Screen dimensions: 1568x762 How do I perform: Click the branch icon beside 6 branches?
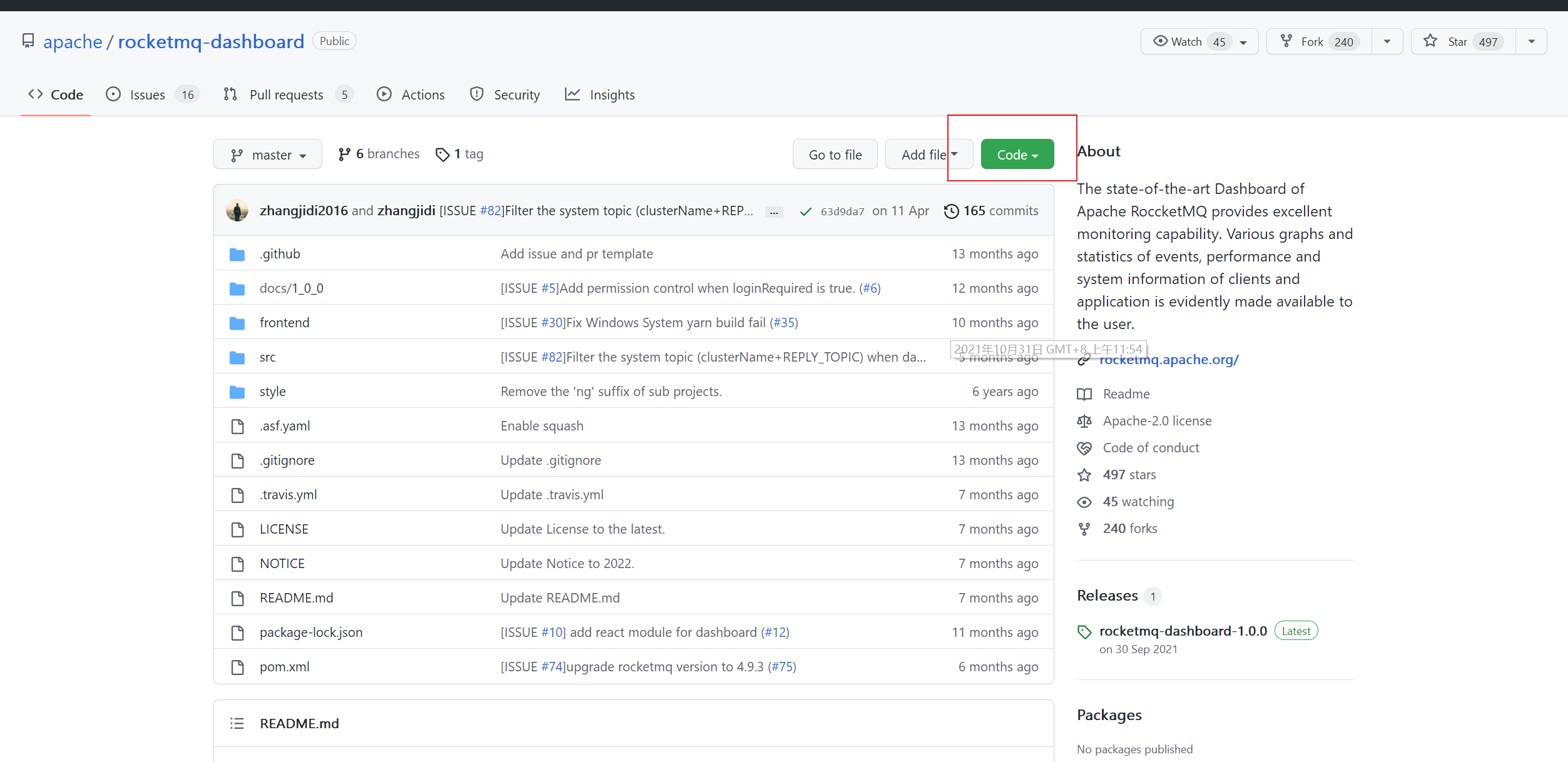coord(344,155)
